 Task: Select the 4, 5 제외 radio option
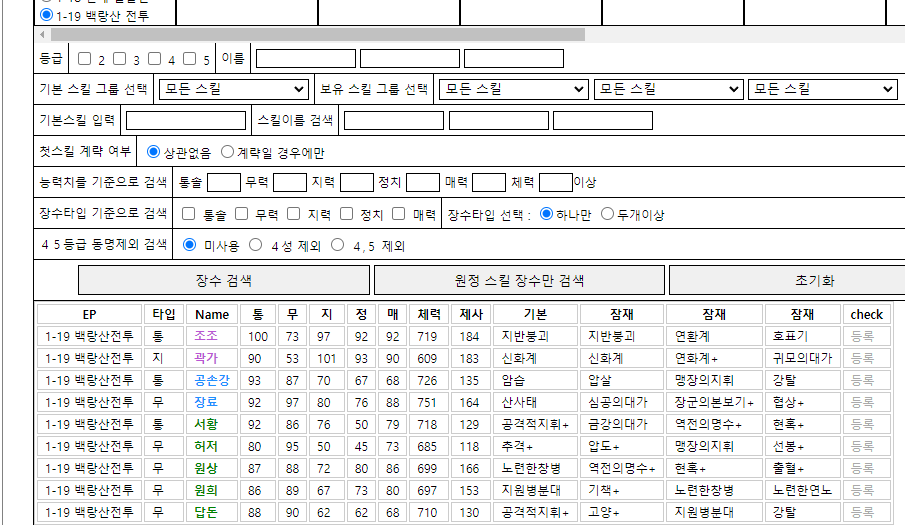coord(338,245)
